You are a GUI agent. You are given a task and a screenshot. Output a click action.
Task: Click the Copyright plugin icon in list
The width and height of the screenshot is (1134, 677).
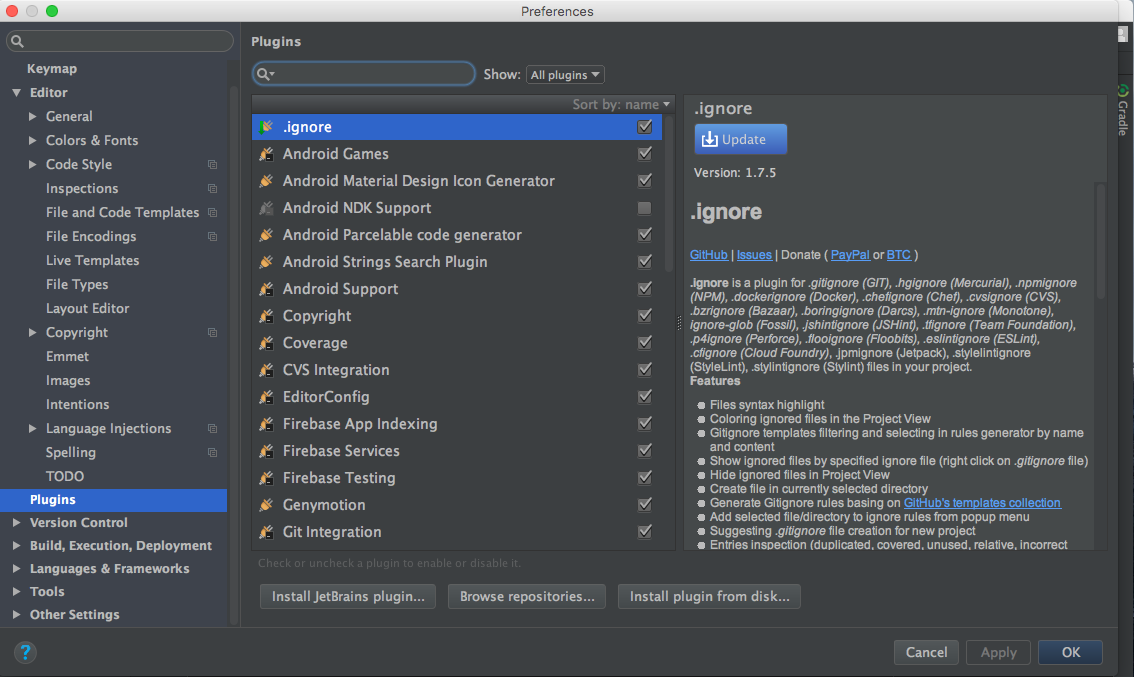click(x=266, y=316)
